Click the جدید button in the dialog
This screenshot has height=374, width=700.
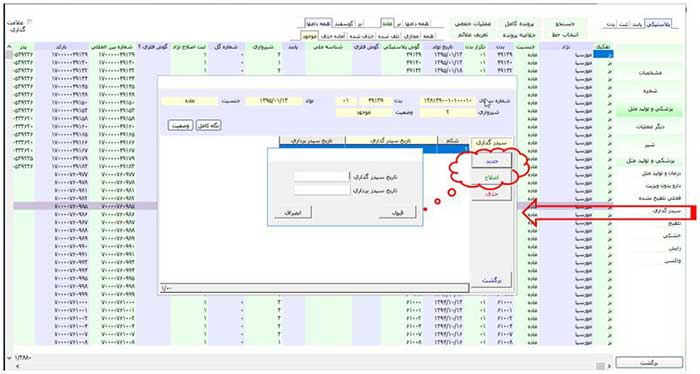[492, 161]
